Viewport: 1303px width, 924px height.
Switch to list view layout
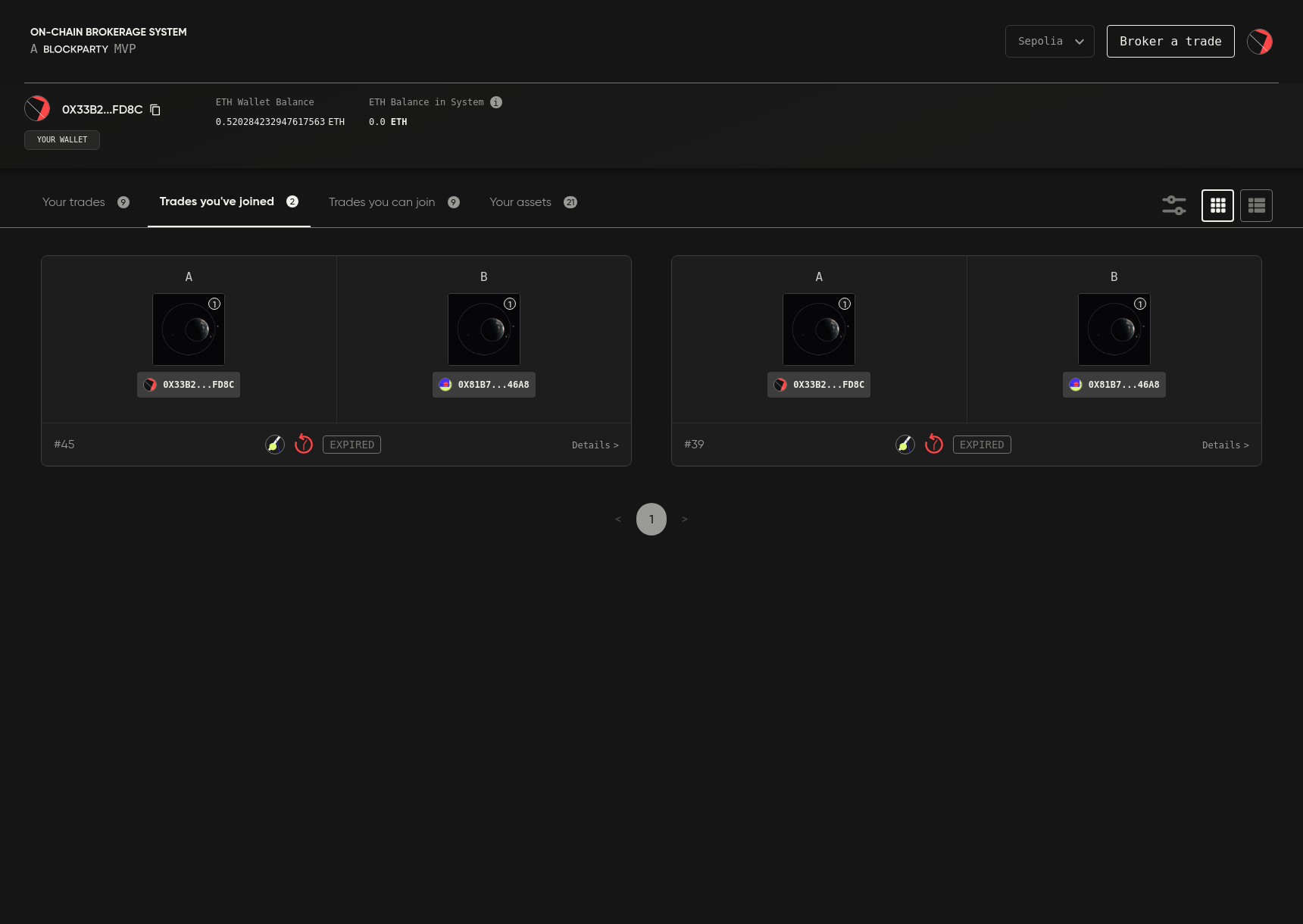(x=1256, y=205)
